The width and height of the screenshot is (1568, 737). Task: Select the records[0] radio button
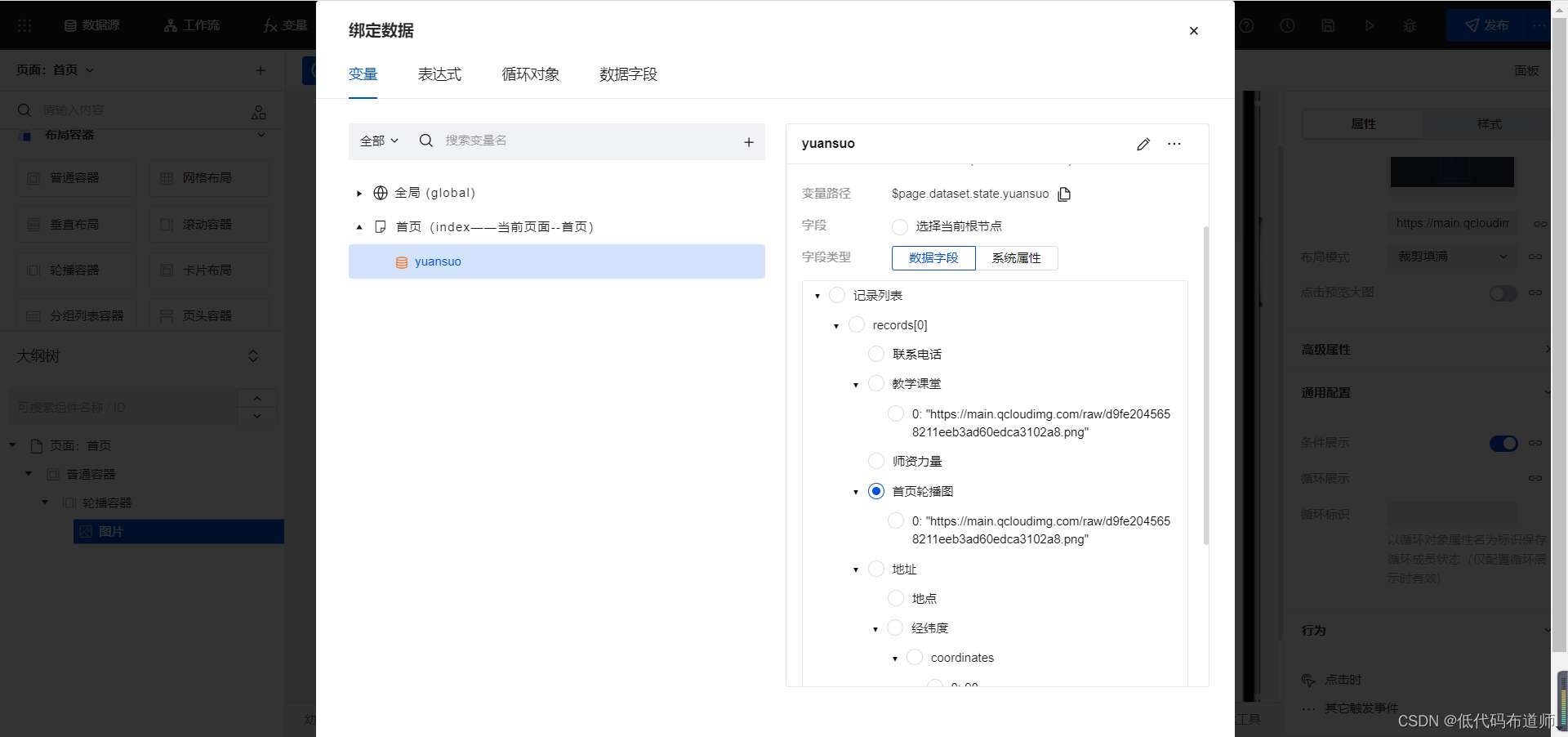click(x=856, y=324)
